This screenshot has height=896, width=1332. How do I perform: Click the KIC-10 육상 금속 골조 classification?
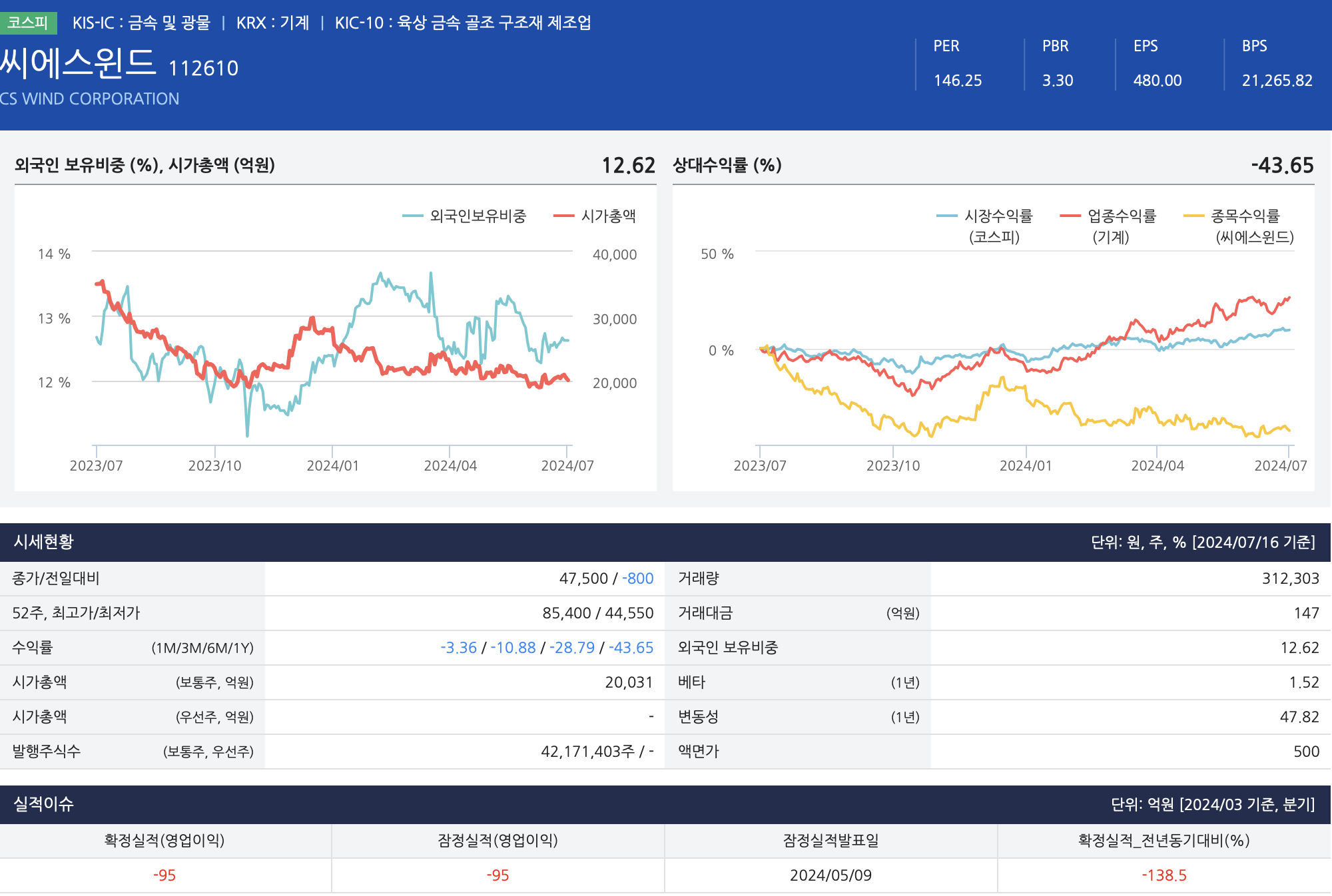coord(463,23)
